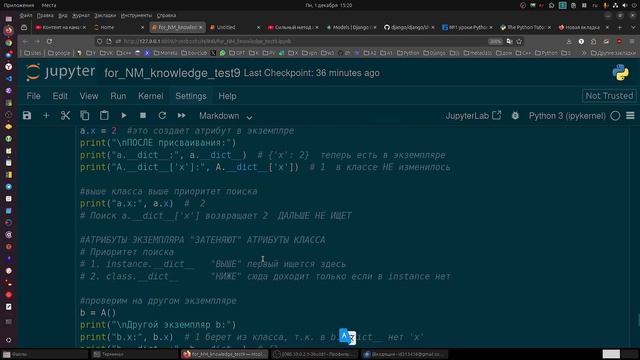Viewport: 640px width, 360px height.
Task: Go back with the browser back arrow
Action: click(x=25, y=41)
